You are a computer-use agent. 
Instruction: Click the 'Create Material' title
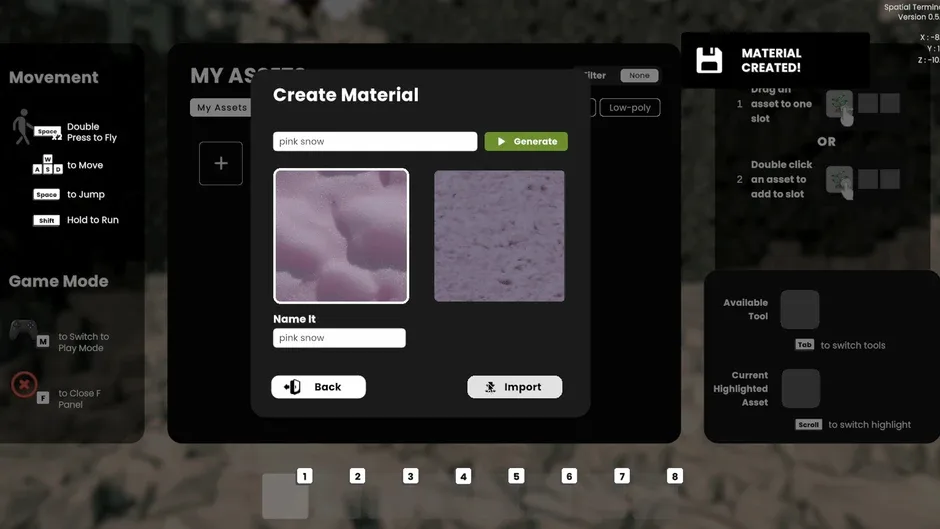pyautogui.click(x=345, y=95)
